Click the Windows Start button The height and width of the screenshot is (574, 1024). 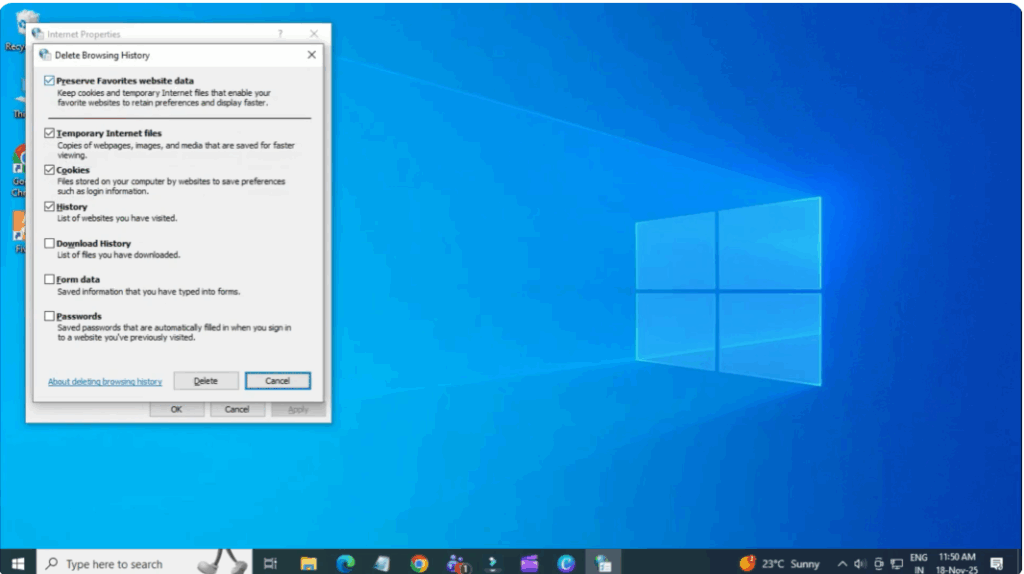point(17,564)
